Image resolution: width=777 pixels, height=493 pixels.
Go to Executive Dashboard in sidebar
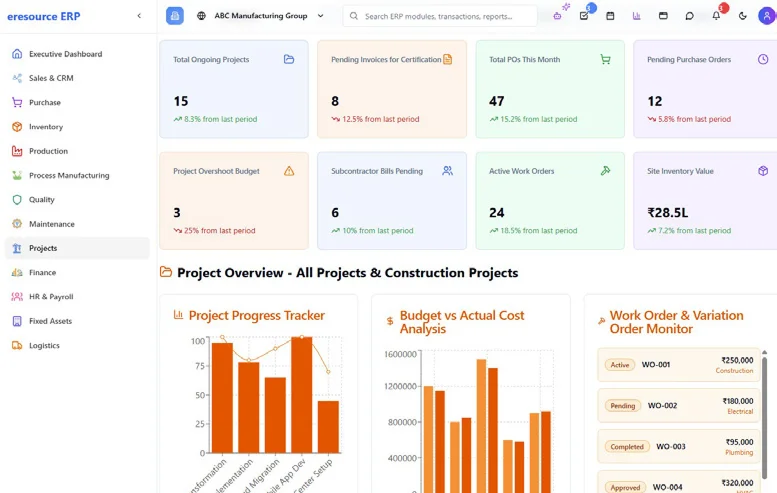65,54
